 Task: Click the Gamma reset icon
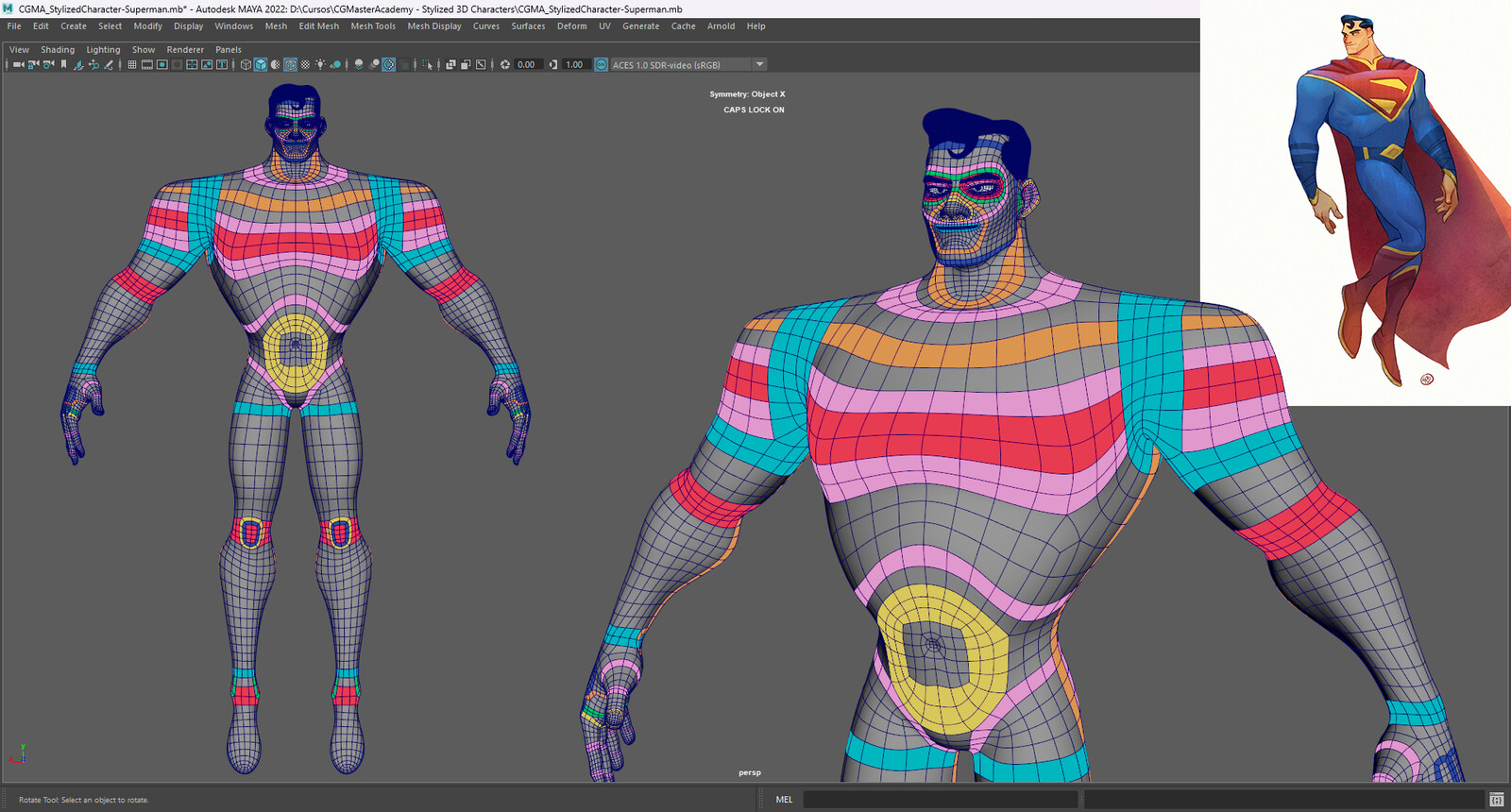(x=553, y=64)
